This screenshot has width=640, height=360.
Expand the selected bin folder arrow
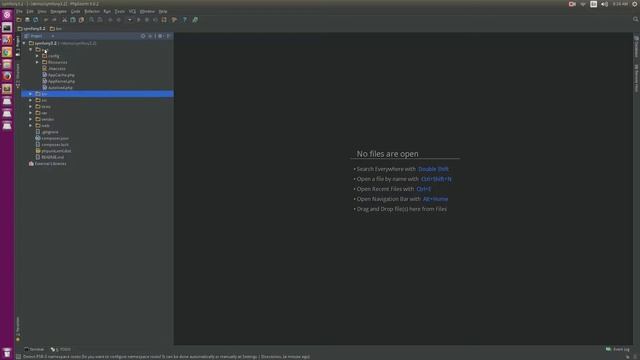31,94
